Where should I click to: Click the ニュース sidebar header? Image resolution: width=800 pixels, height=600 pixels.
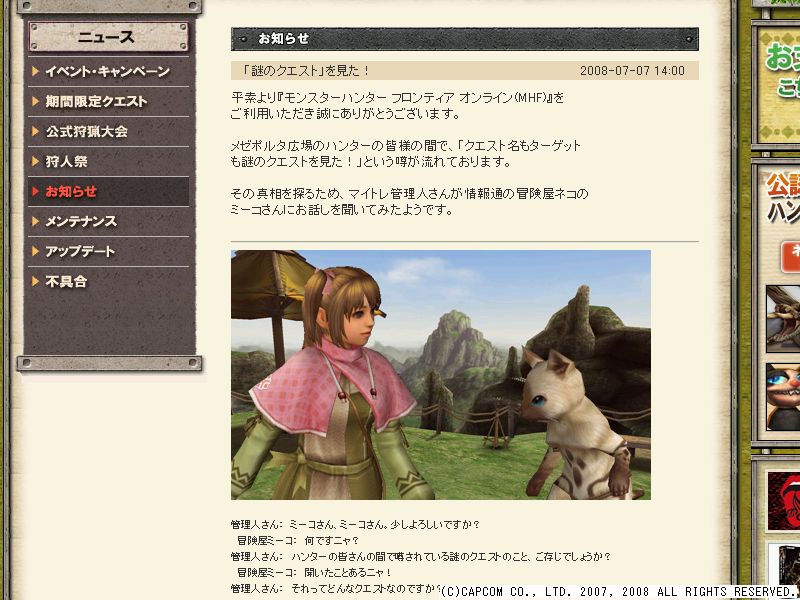coord(108,37)
